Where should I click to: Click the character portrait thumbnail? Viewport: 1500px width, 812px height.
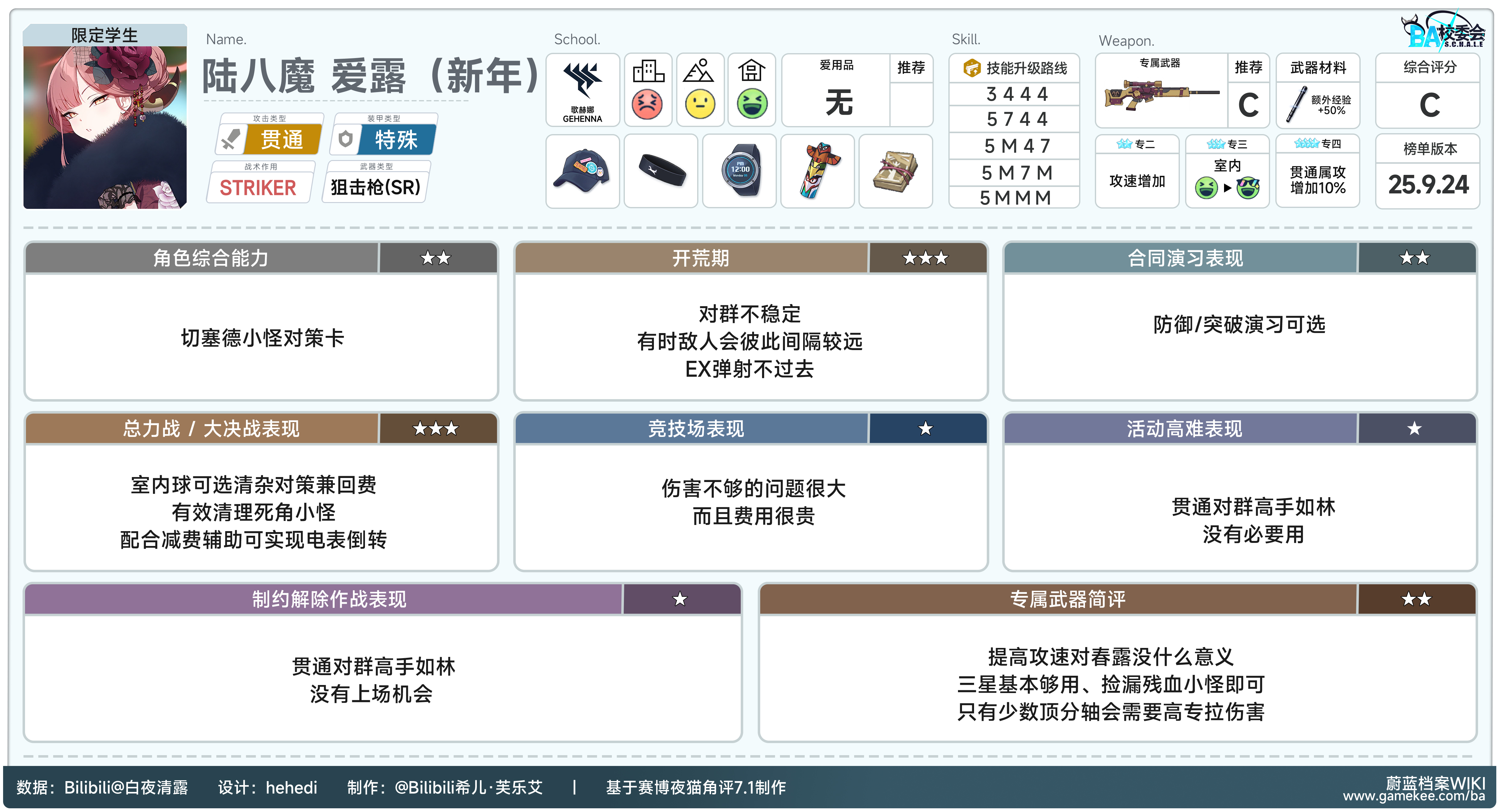pyautogui.click(x=105, y=127)
